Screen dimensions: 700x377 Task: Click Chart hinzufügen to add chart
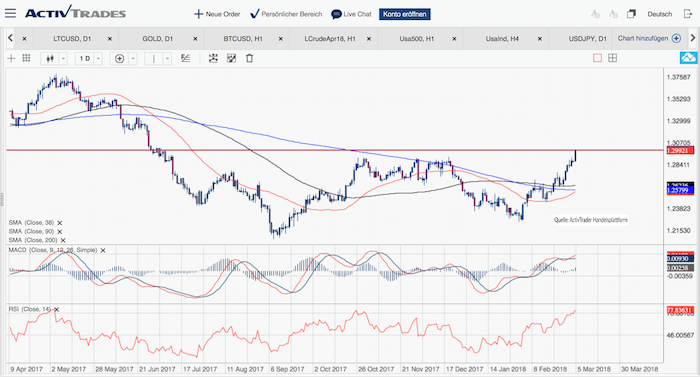pyautogui.click(x=649, y=38)
